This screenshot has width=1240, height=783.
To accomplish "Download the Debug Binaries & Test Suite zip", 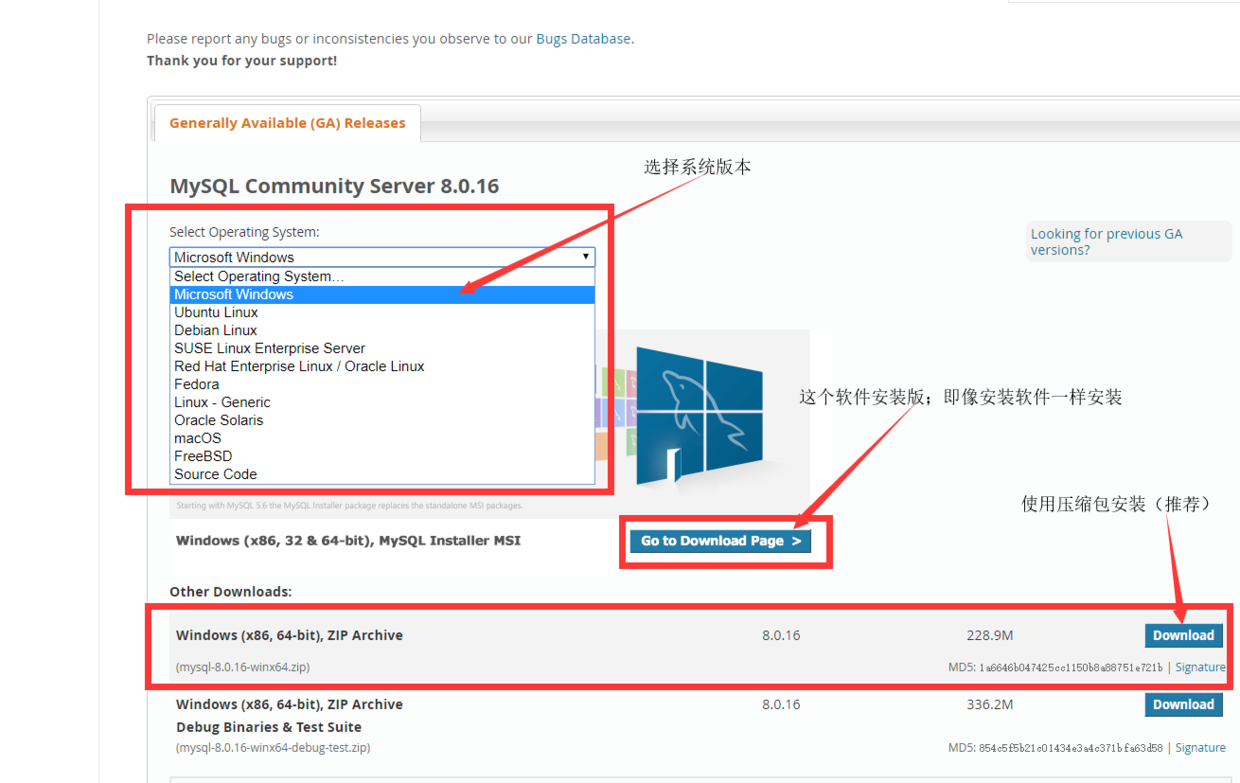I will pos(1183,704).
